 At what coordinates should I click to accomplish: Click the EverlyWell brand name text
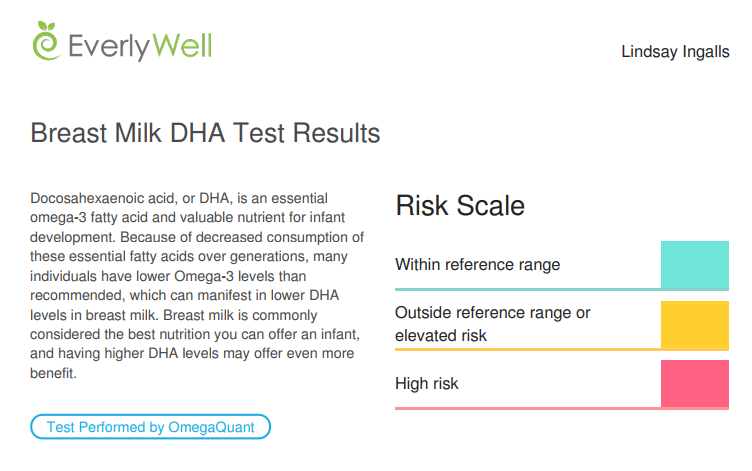click(x=140, y=46)
